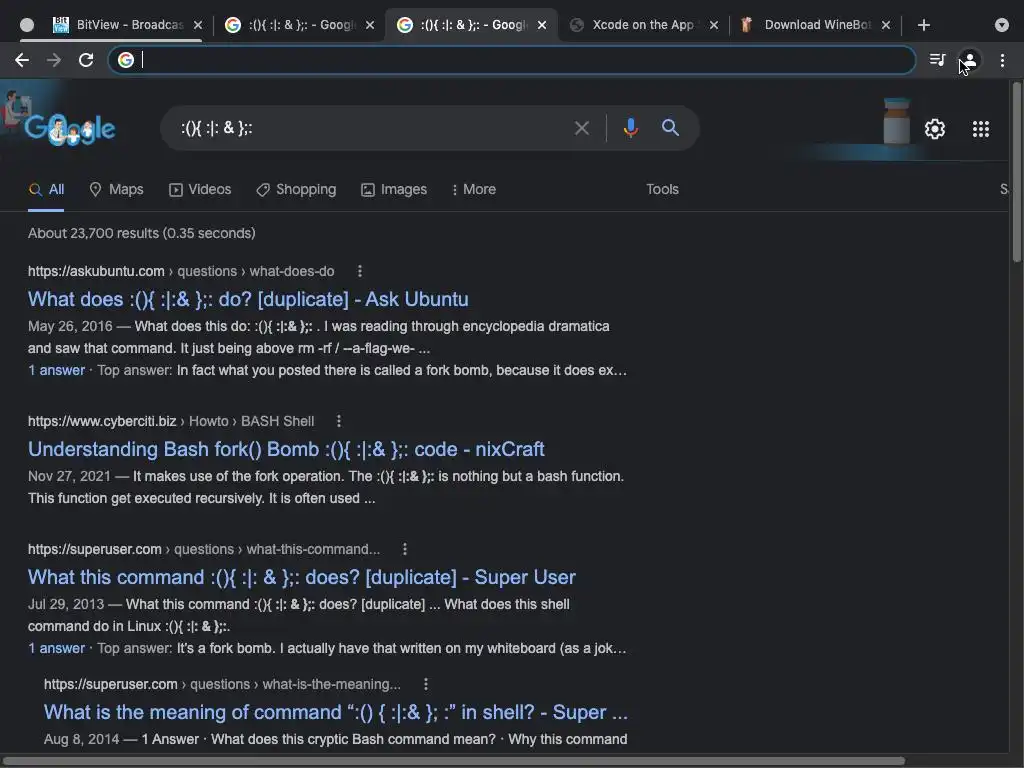Go back to the previous page
This screenshot has width=1024, height=768.
pyautogui.click(x=22, y=60)
